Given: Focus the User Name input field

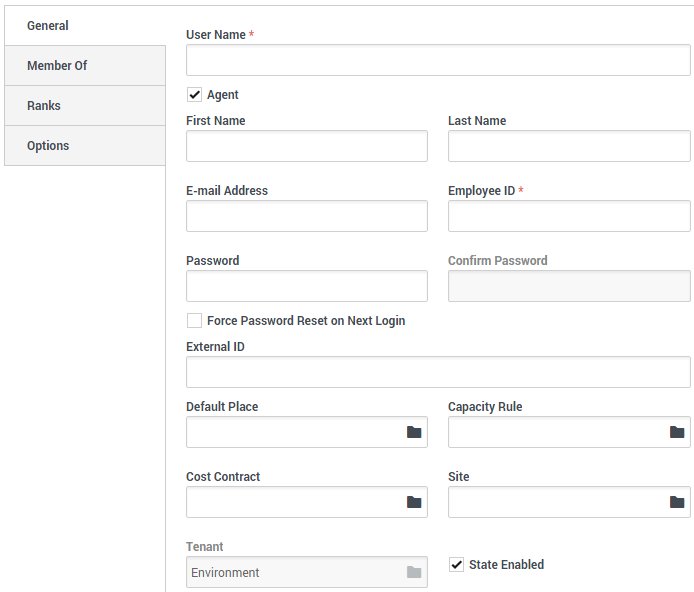Looking at the screenshot, I should [x=438, y=60].
